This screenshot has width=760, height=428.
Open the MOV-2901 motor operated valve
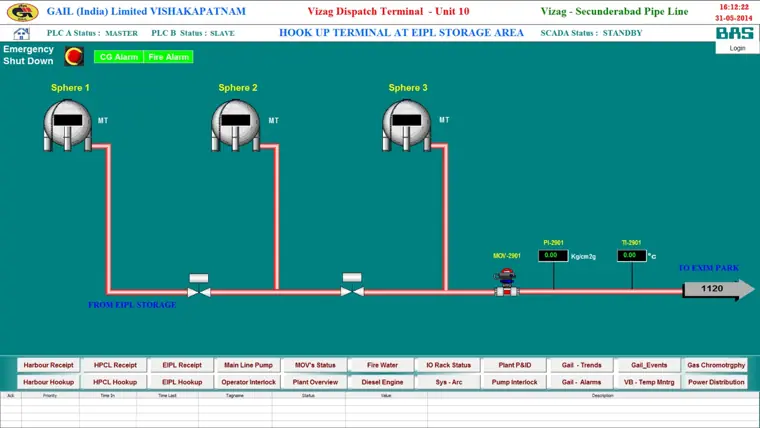pyautogui.click(x=506, y=282)
